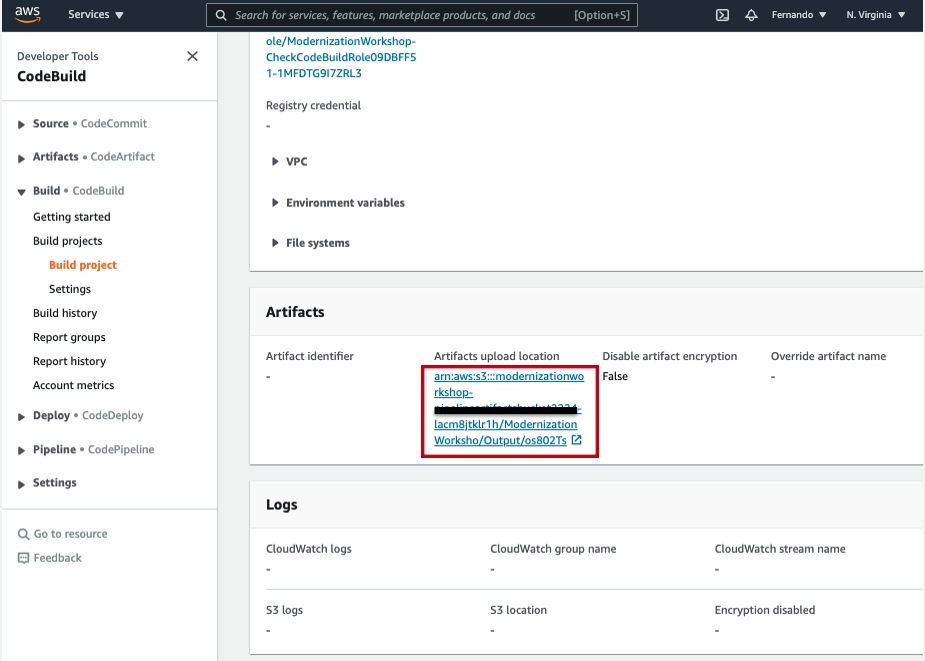925x661 pixels.
Task: Open the CheckCodeBuildRole service role link
Action: [x=341, y=57]
